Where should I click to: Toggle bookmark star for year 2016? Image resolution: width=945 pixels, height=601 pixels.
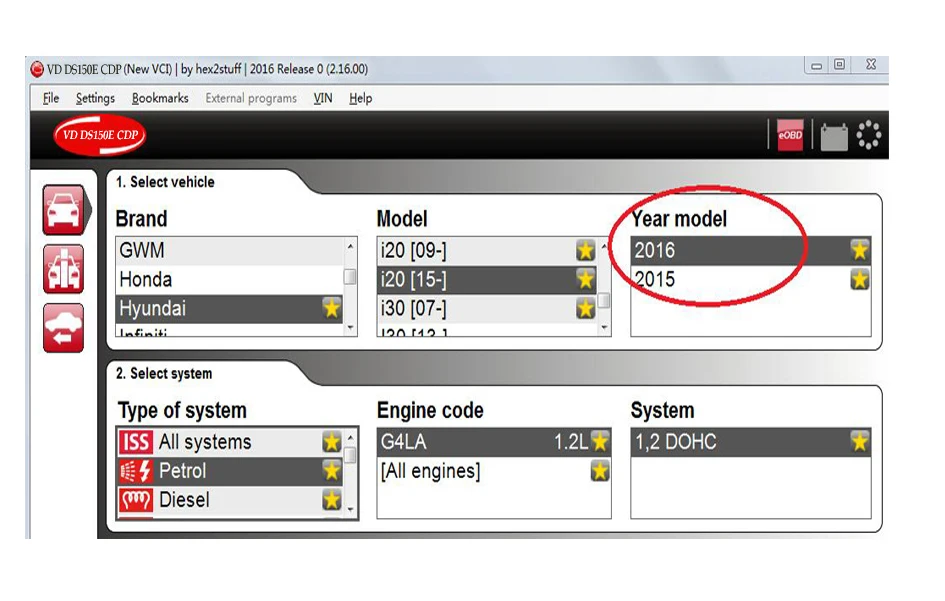pos(859,250)
